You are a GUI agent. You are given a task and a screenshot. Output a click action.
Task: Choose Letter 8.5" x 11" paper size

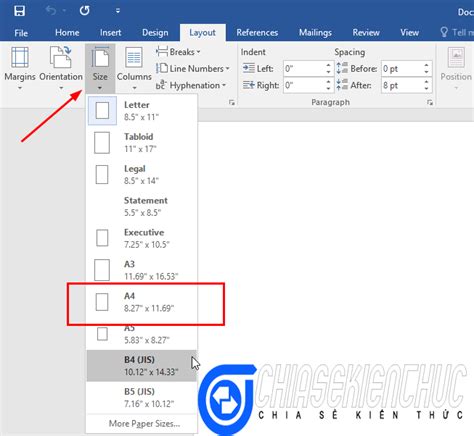142,111
